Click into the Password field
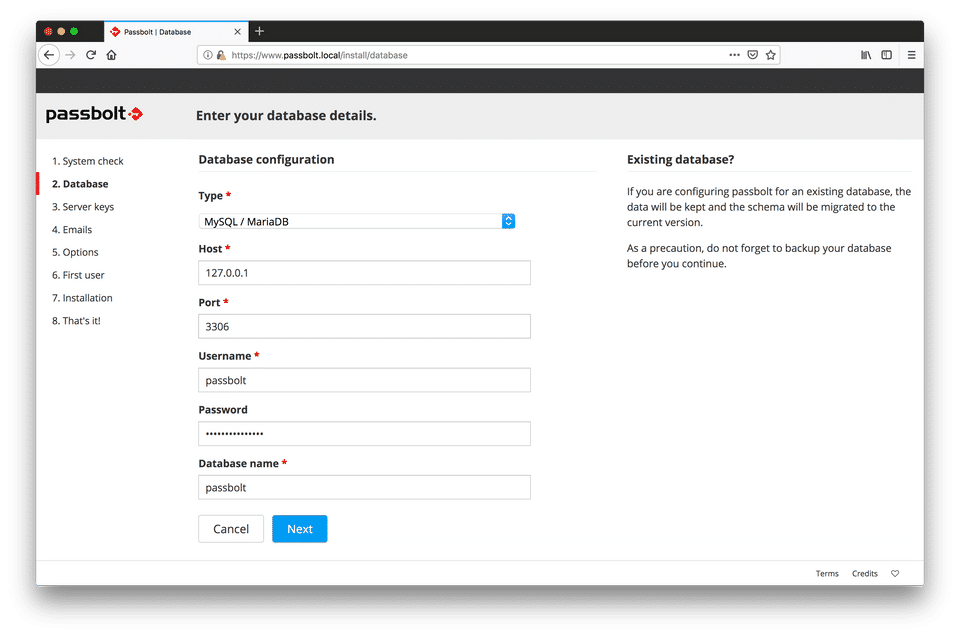960x637 pixels. point(364,433)
